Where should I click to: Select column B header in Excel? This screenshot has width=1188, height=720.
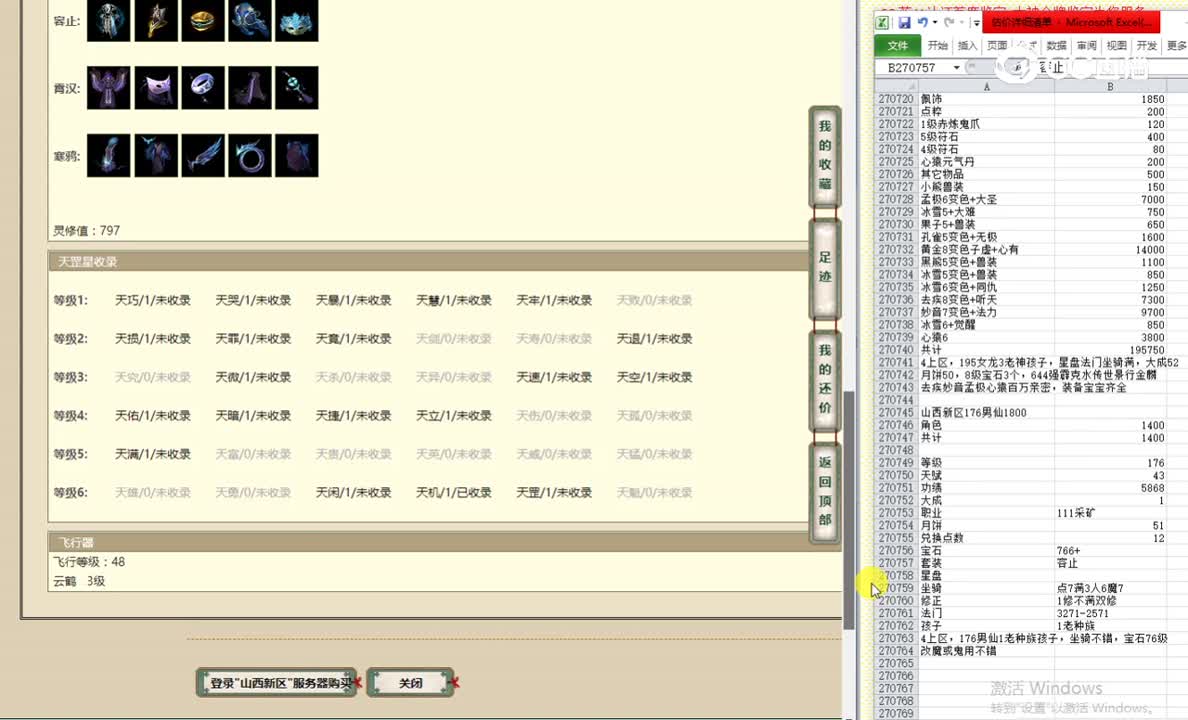point(1110,86)
